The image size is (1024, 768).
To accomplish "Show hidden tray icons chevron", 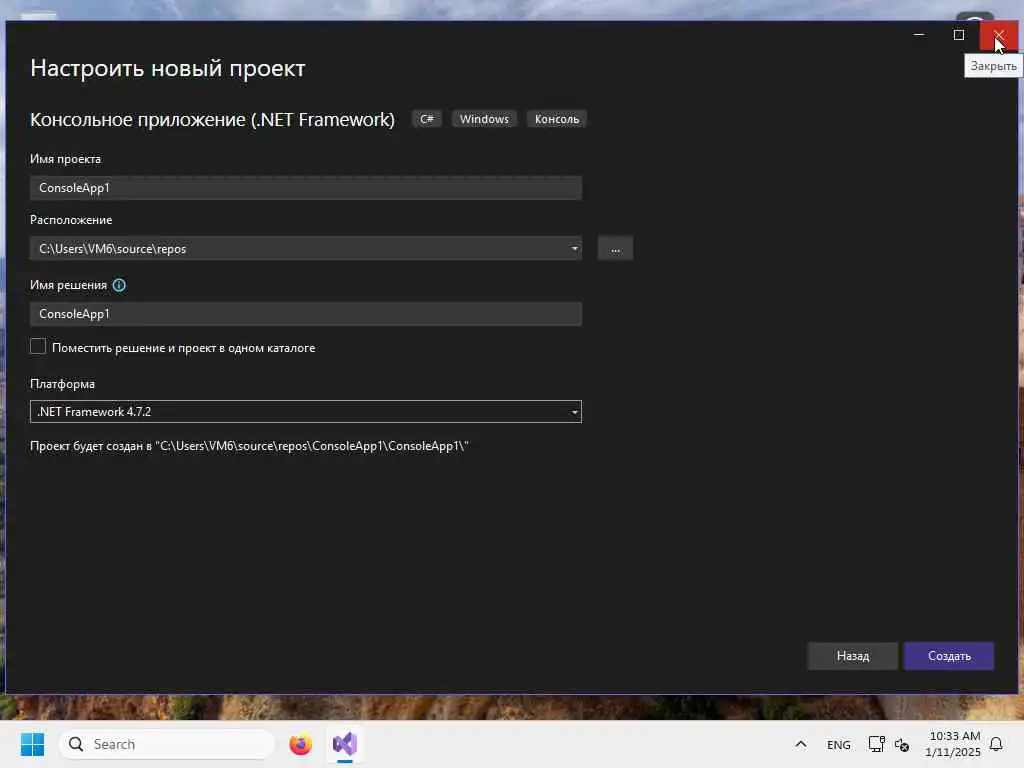I will tap(801, 744).
